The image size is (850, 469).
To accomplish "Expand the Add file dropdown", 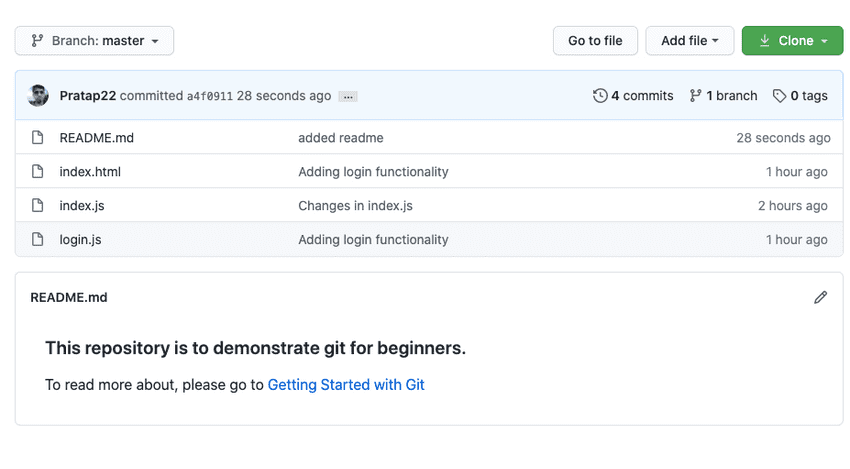I will [690, 41].
